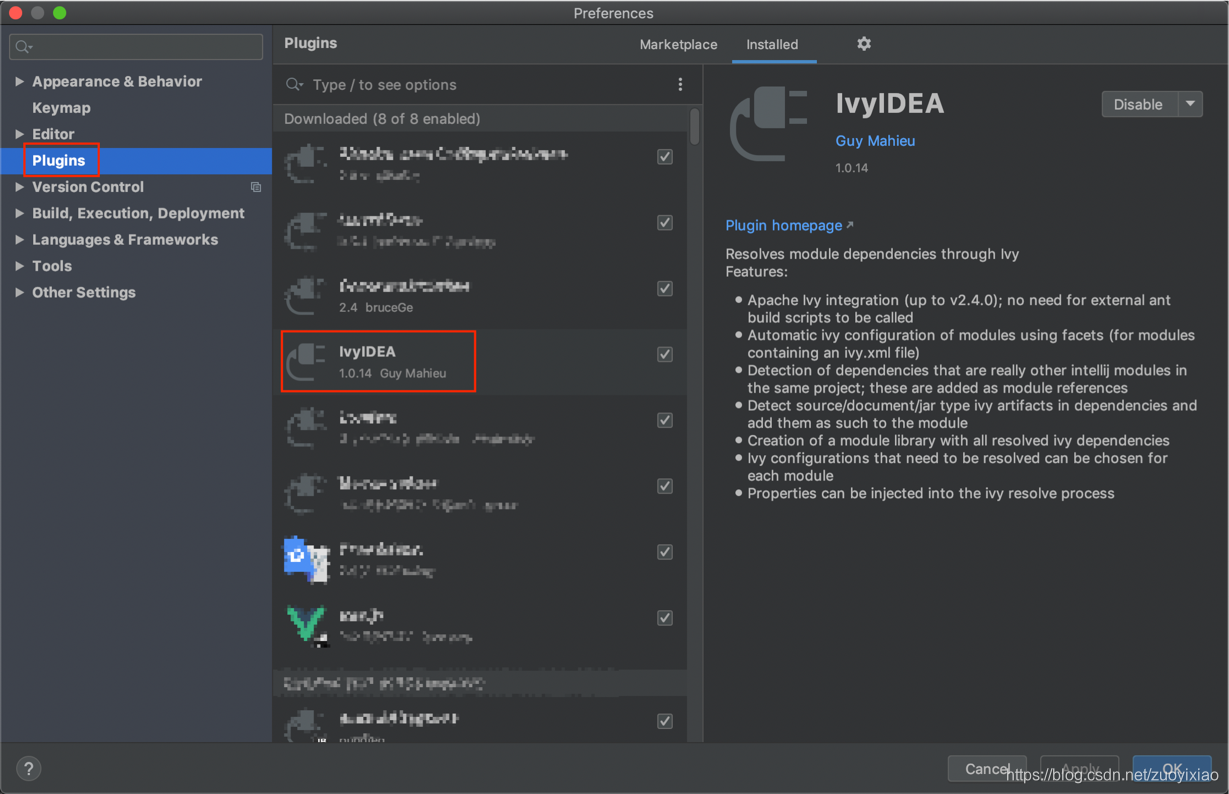The image size is (1229, 794).
Task: Expand the Version Control tree arrow
Action: (x=19, y=187)
